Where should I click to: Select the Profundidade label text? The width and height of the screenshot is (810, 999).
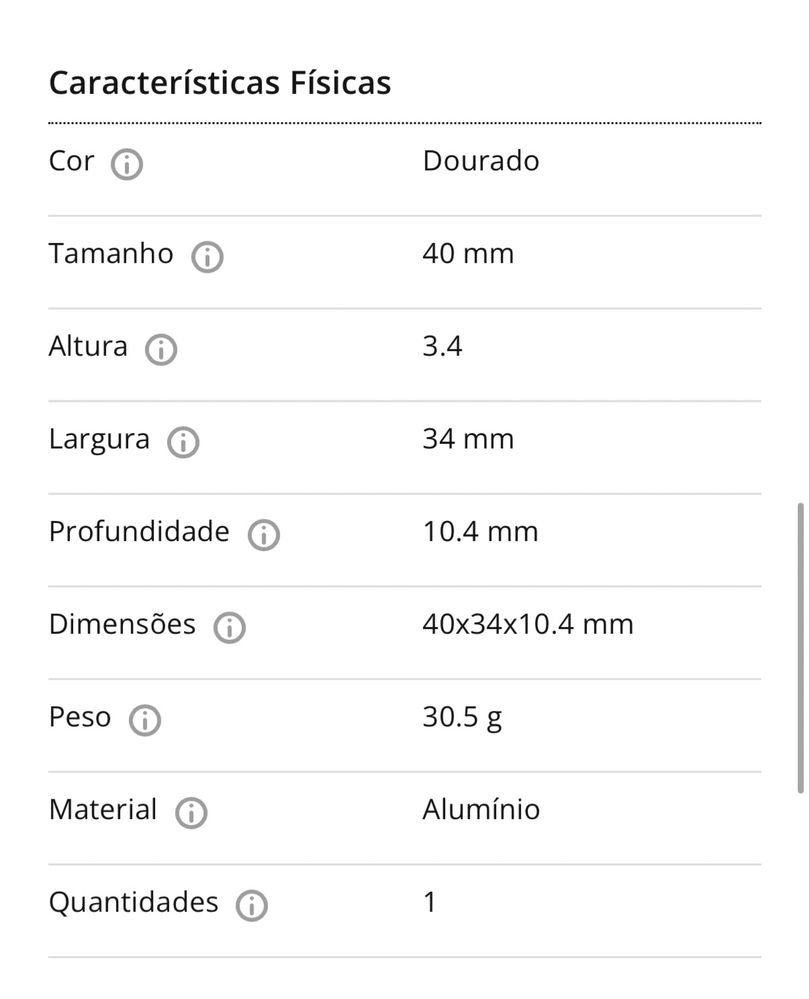(139, 531)
